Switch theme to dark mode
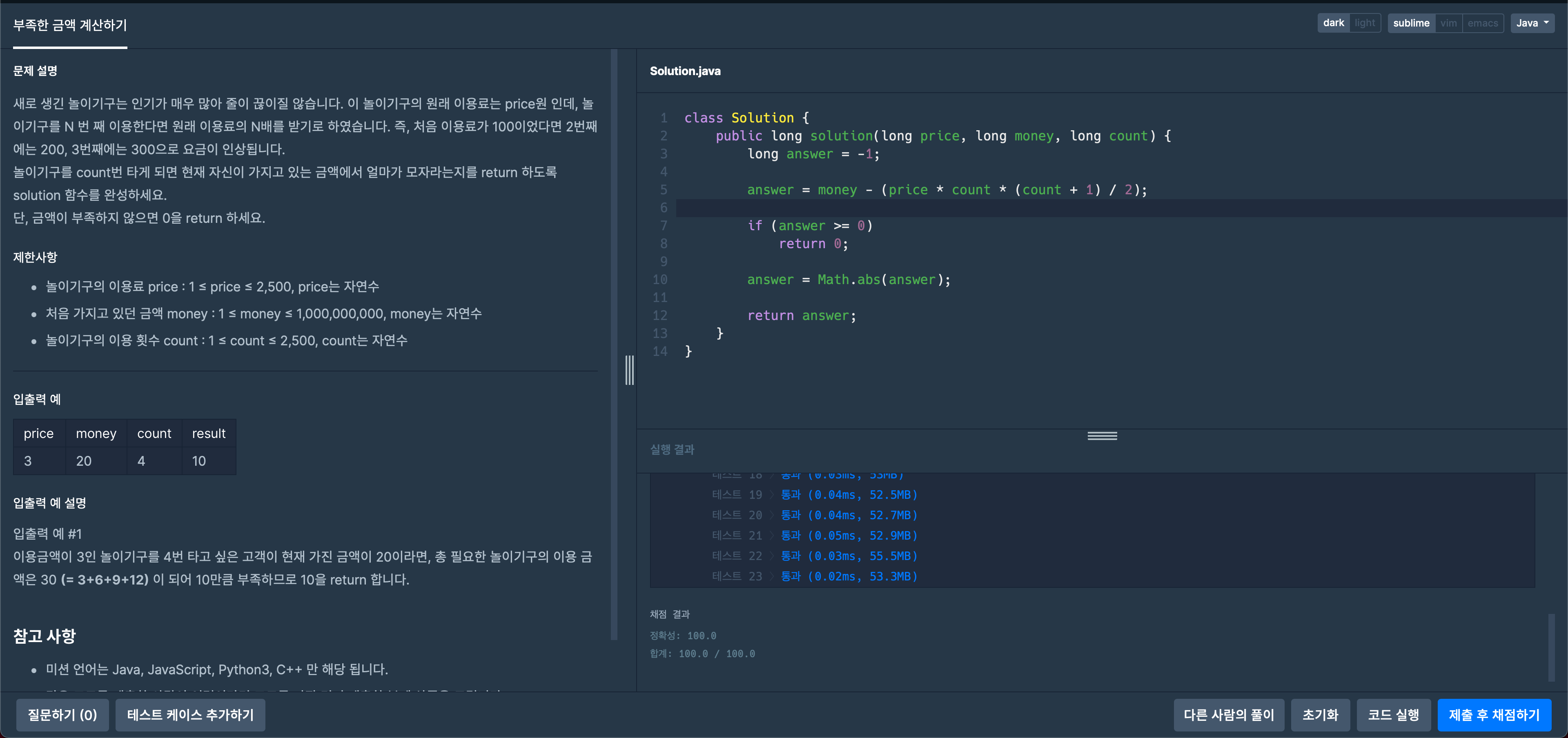Viewport: 1568px width, 738px height. point(1333,23)
